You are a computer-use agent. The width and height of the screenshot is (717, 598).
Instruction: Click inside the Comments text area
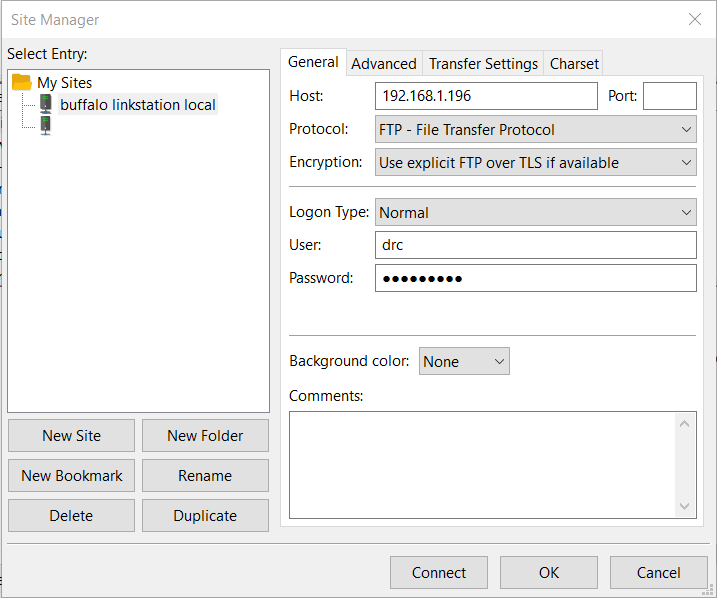point(482,465)
